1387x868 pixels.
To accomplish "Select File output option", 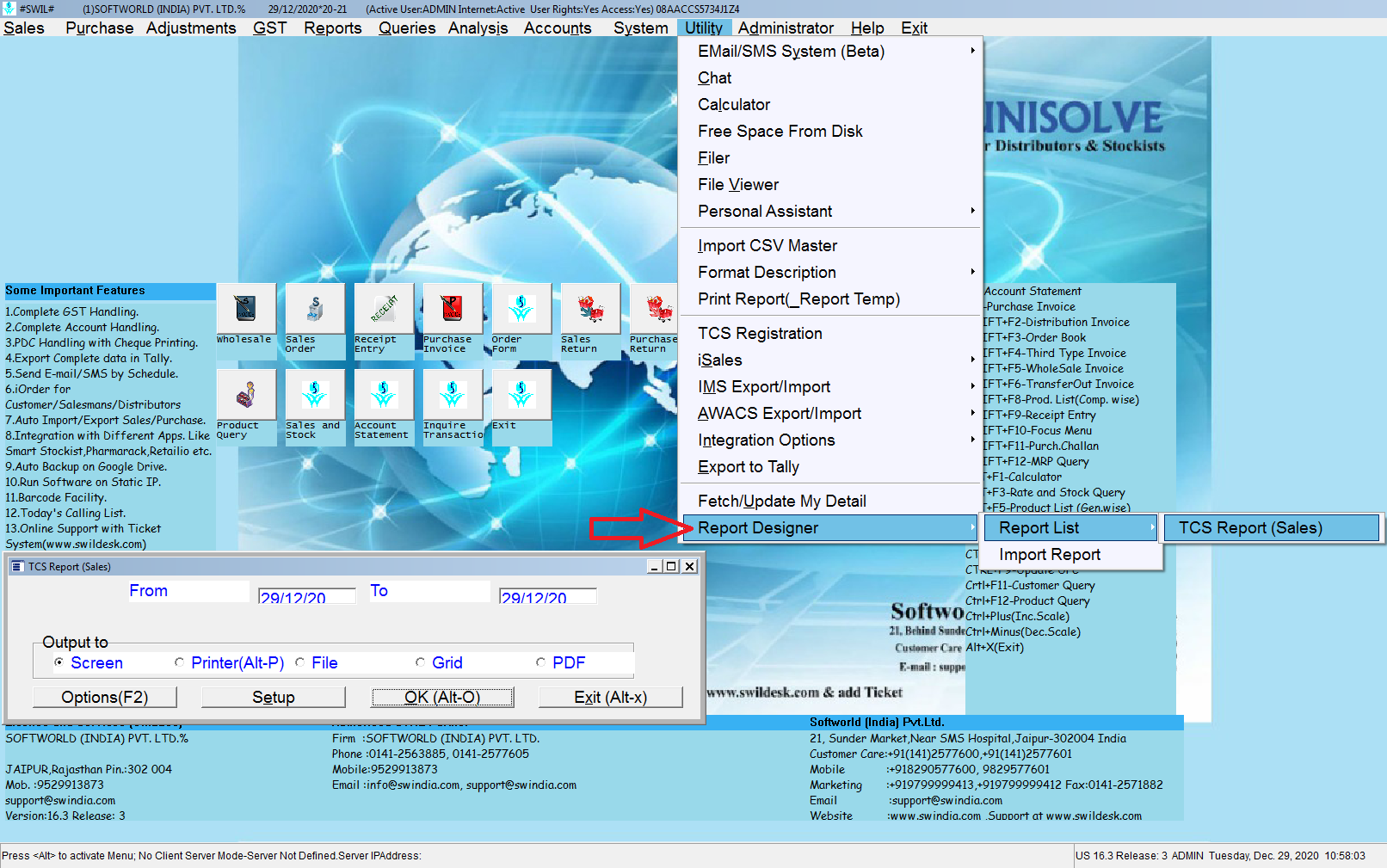I will coord(299,662).
